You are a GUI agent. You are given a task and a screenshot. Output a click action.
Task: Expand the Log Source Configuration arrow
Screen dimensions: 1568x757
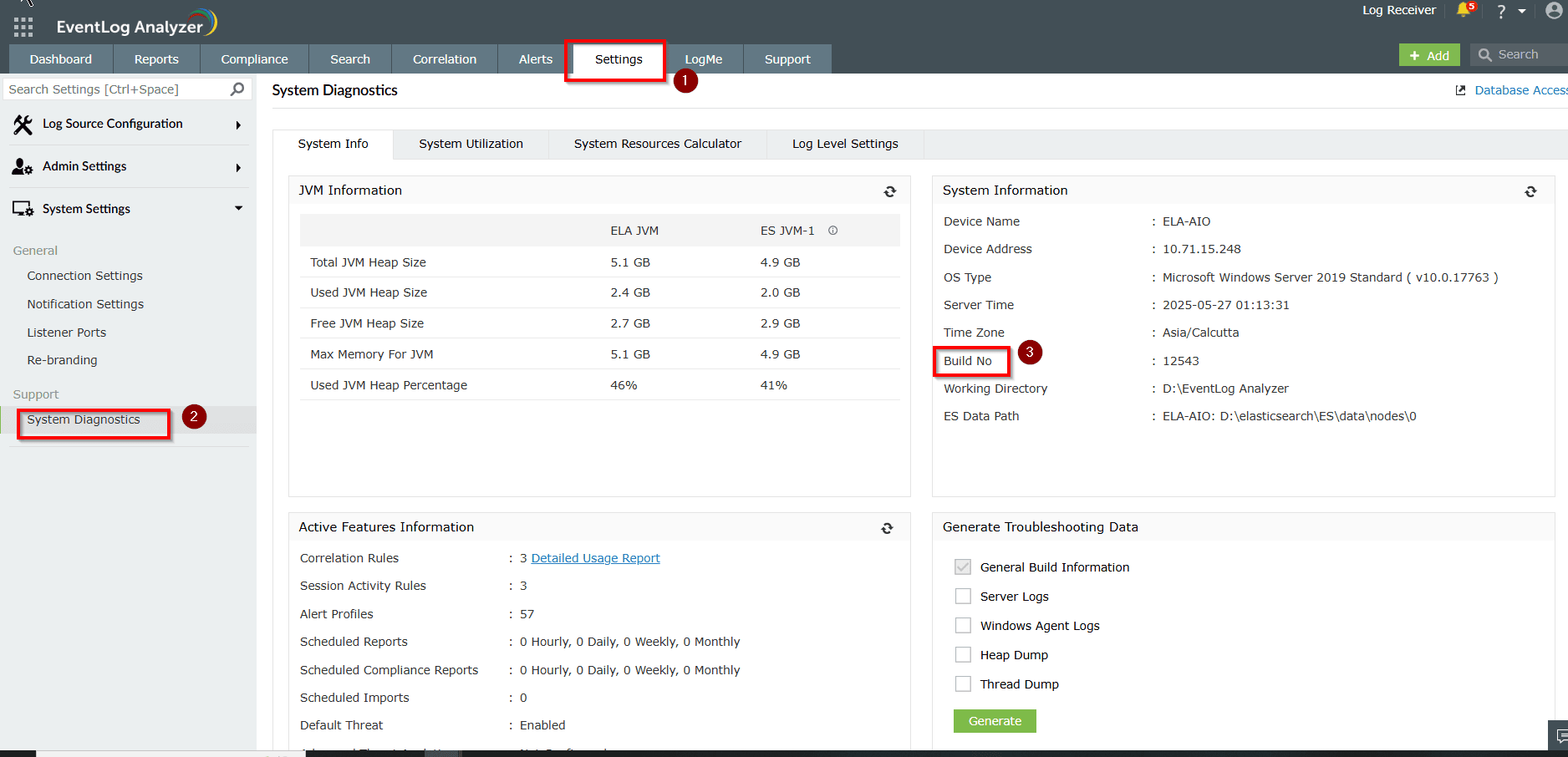coord(238,125)
